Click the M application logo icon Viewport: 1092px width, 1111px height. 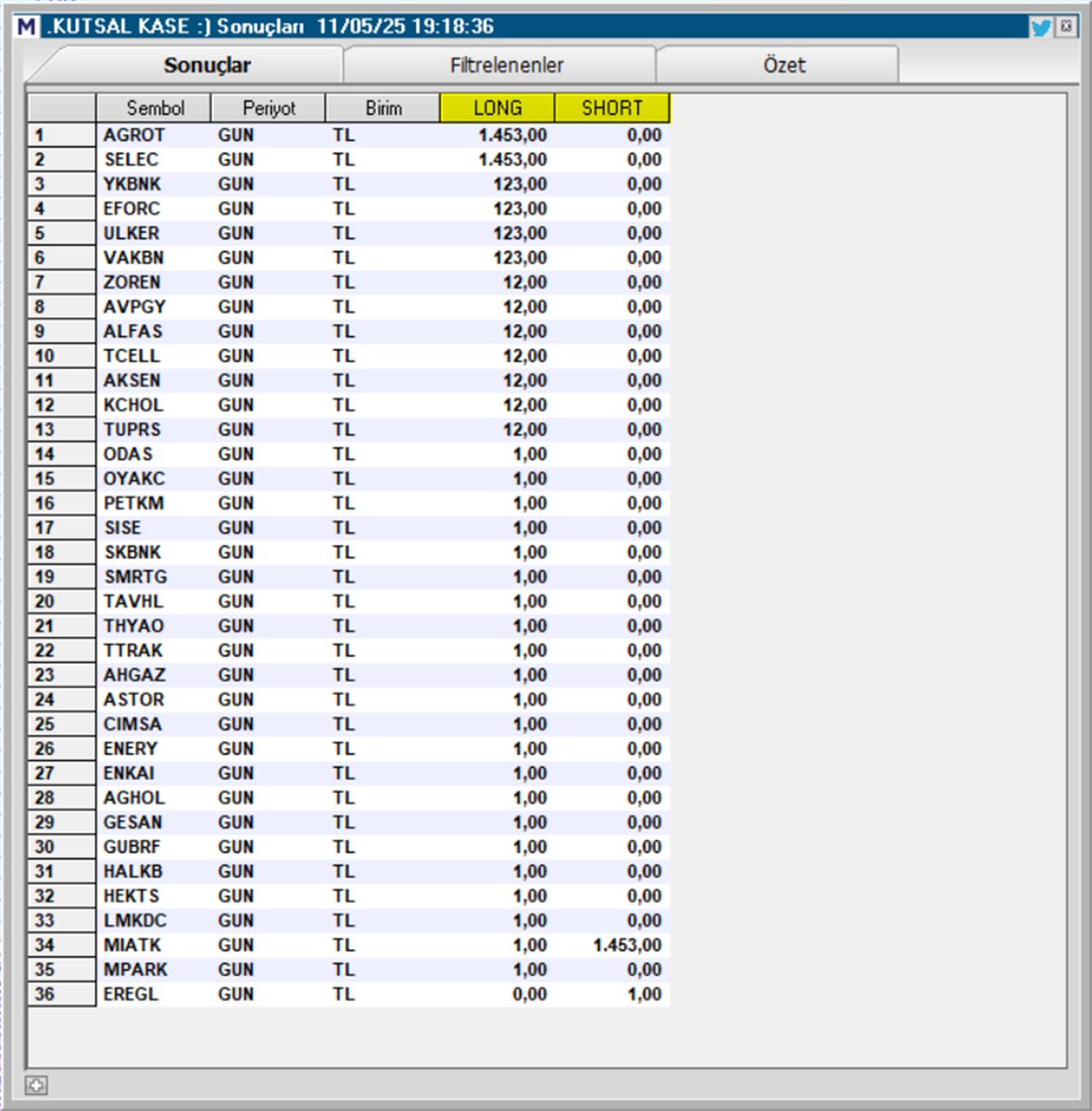[27, 27]
